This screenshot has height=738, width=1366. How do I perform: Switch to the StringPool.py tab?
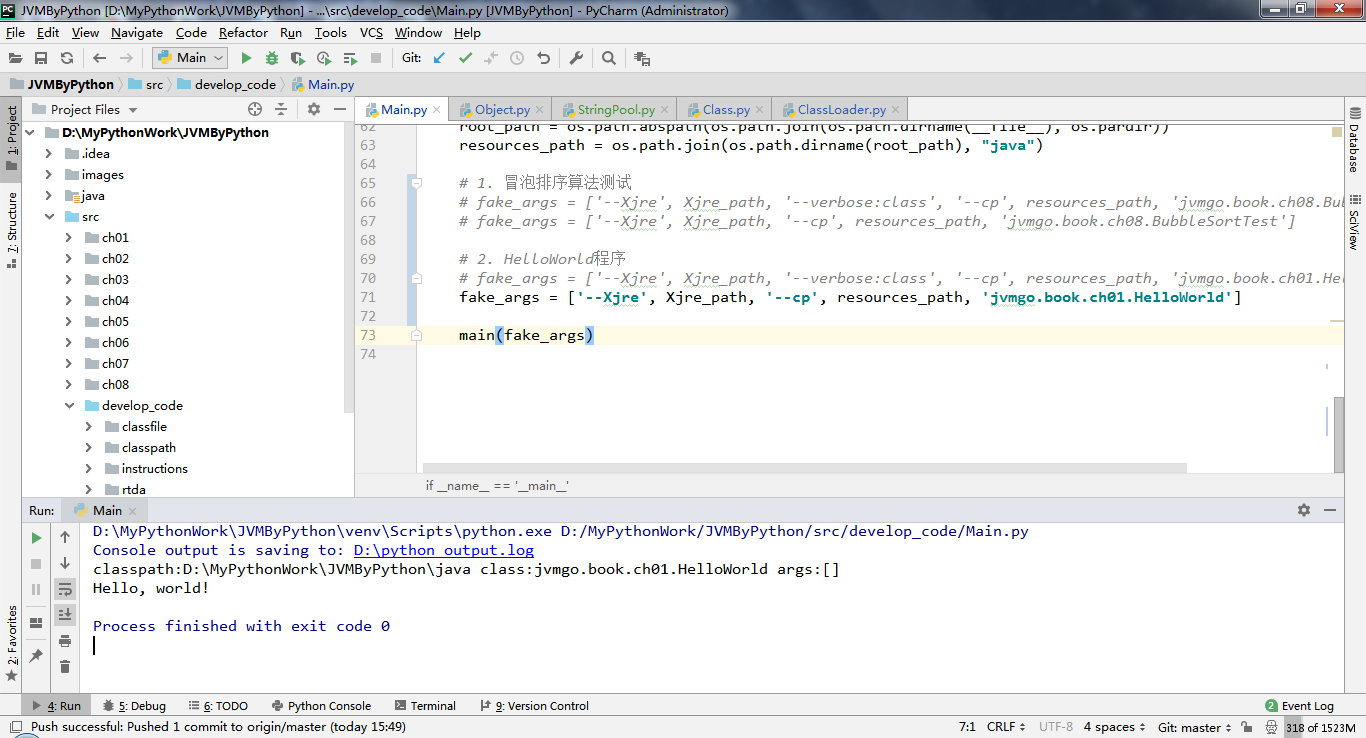[616, 110]
